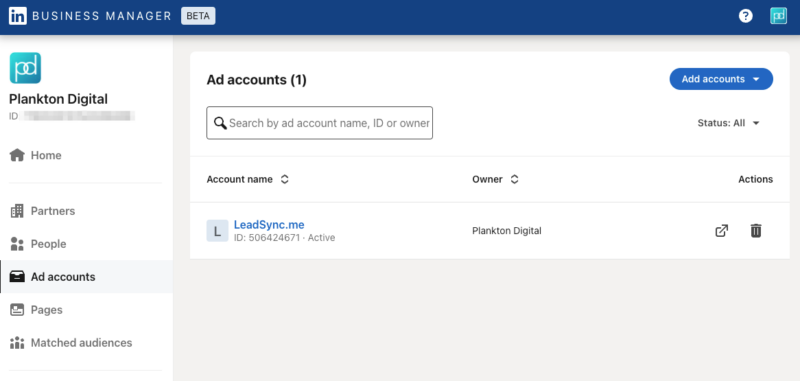Delete LeadSync.me account with trash icon

[x=756, y=231]
